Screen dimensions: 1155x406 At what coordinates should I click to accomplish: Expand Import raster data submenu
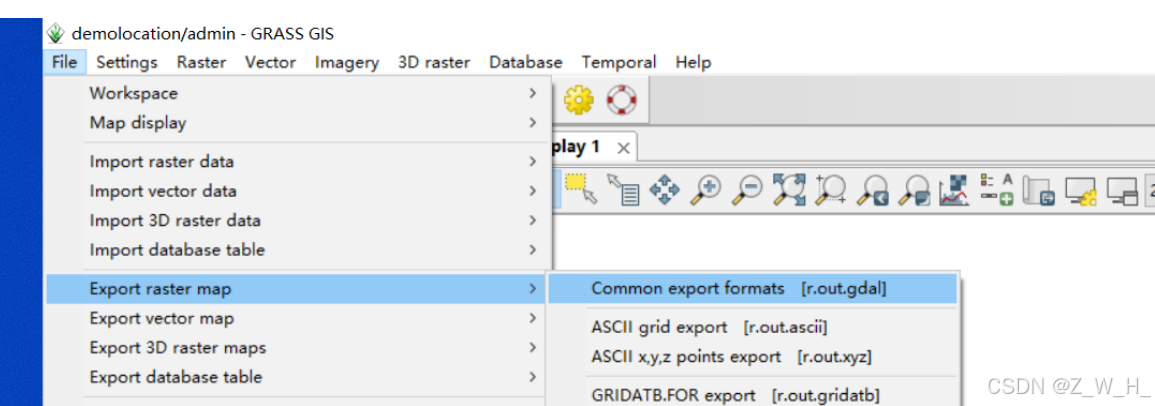(297, 161)
